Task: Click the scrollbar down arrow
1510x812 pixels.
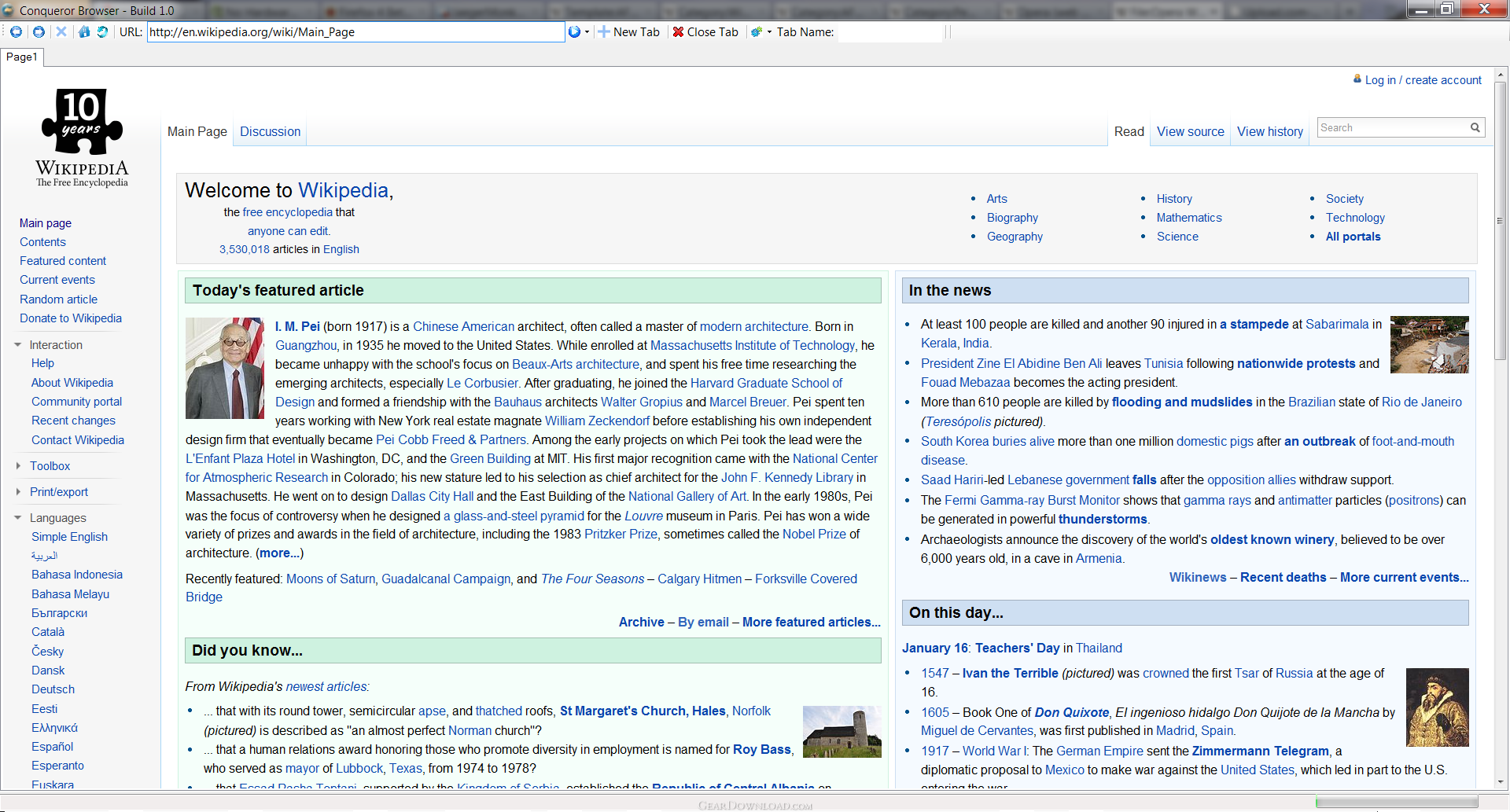Action: pyautogui.click(x=1500, y=783)
